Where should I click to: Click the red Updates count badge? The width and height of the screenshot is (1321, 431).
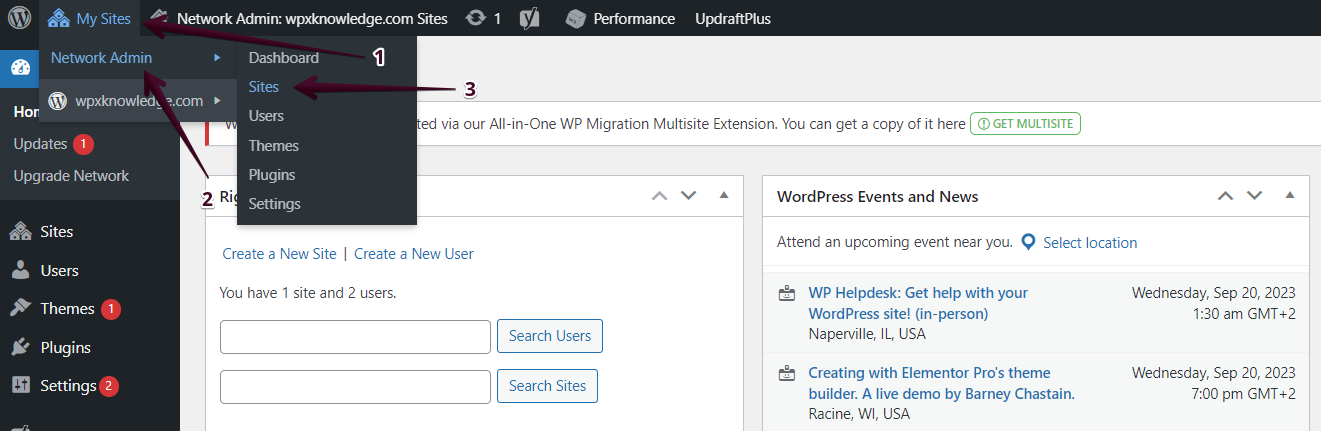coord(83,144)
